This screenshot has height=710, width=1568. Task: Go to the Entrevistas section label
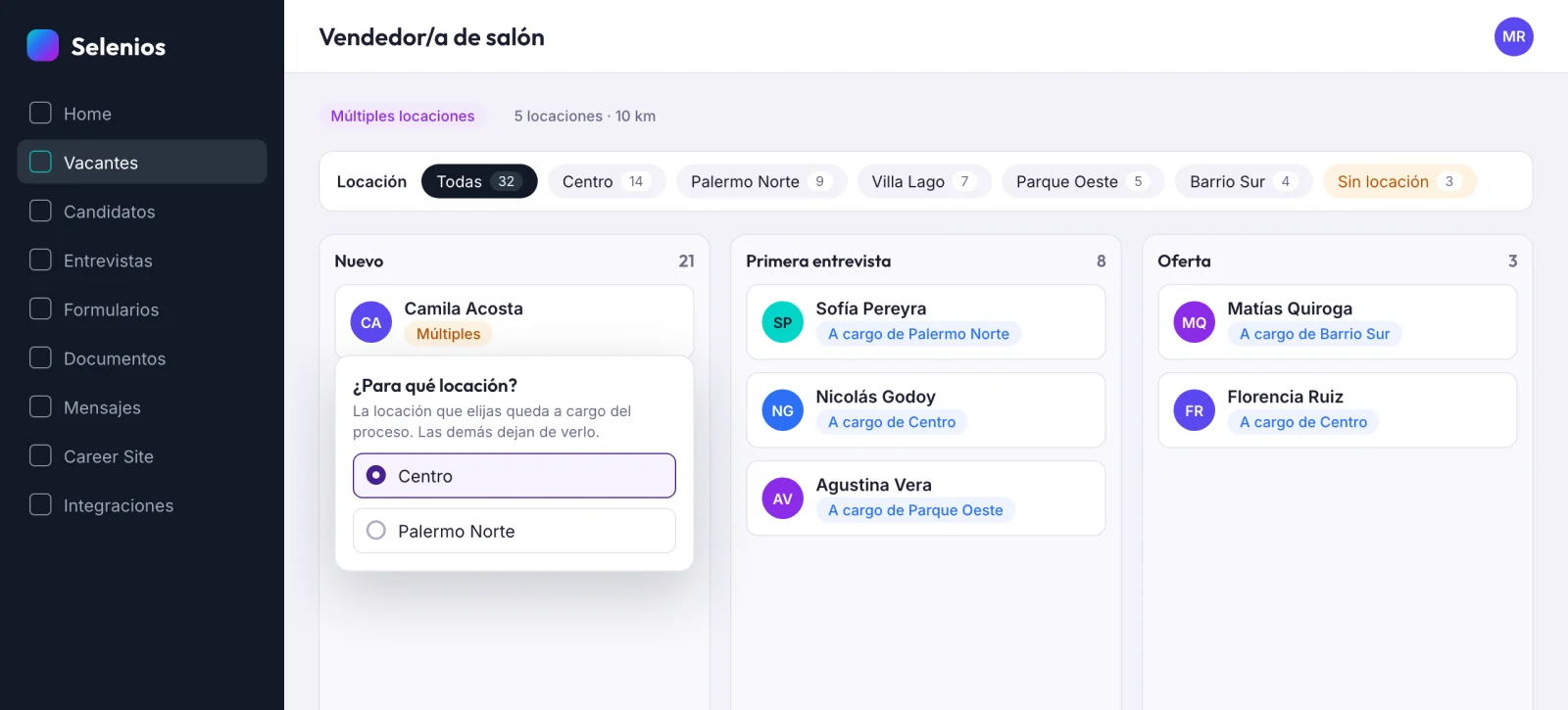108,260
